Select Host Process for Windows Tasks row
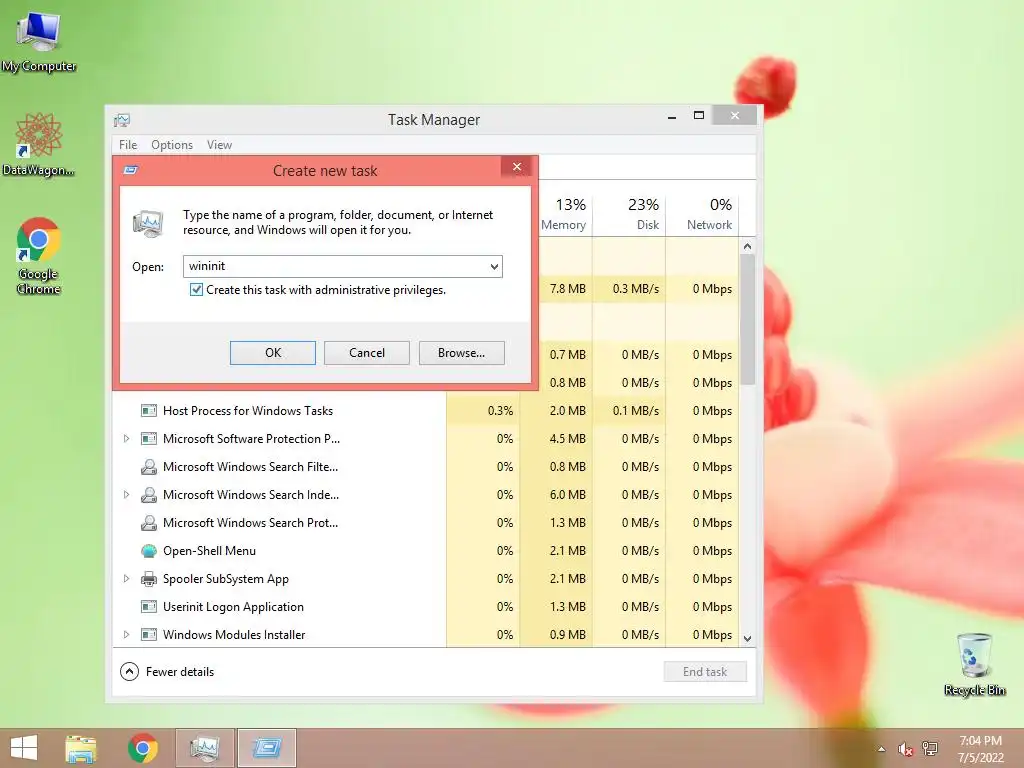 click(426, 411)
